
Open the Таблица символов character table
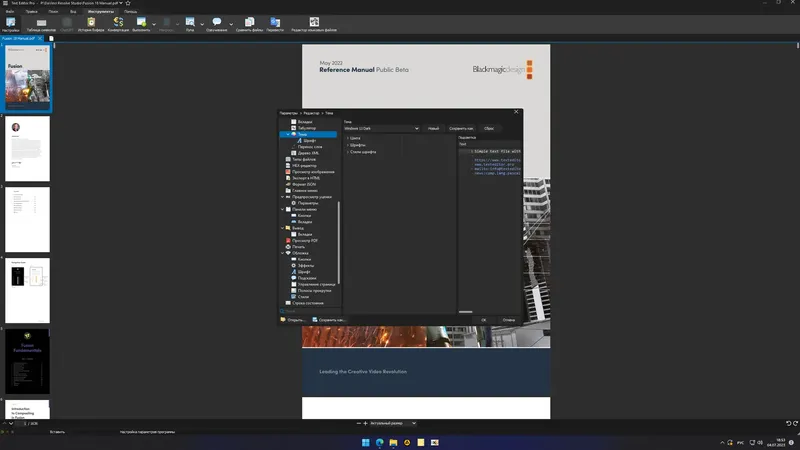pos(41,24)
